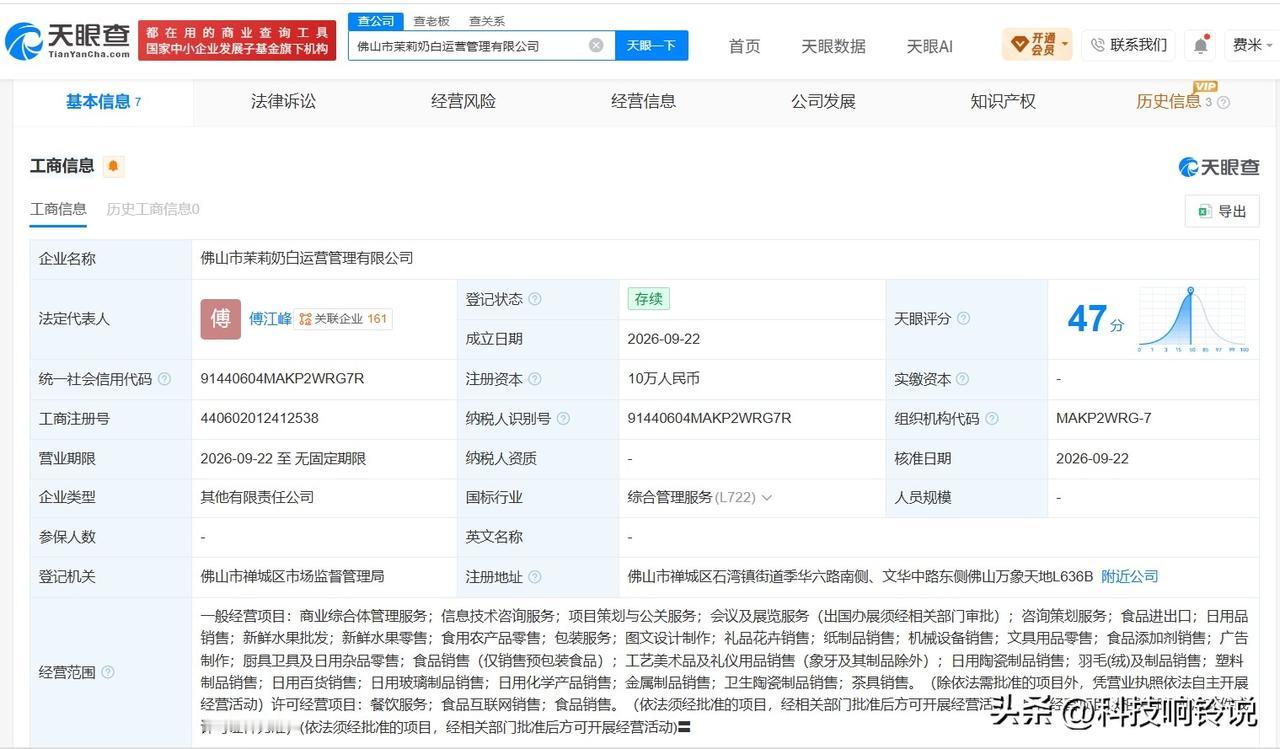The width and height of the screenshot is (1280, 749).
Task: Open 天眼AI in the header navigation
Action: point(929,46)
